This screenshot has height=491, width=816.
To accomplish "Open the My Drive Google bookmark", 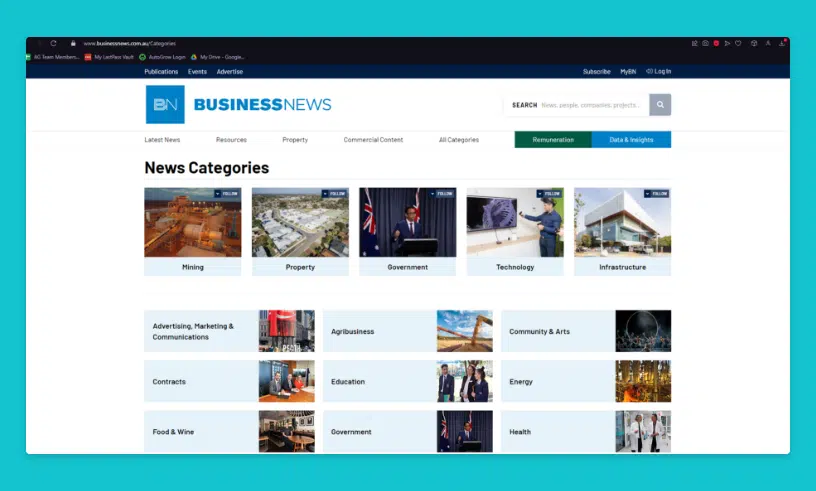I will (219, 57).
